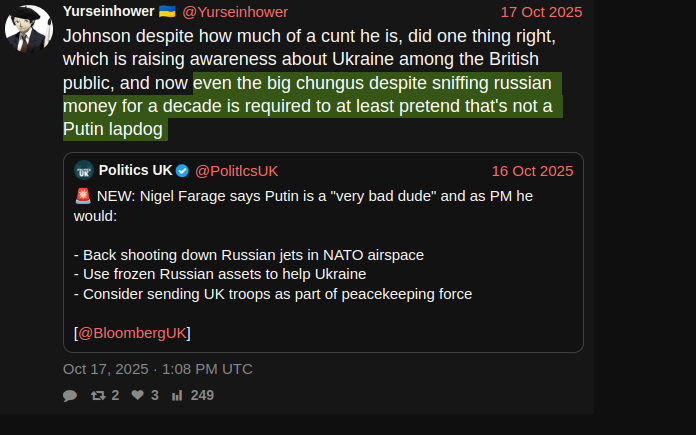Click the Yurseinhower display name
This screenshot has height=435, width=696.
pyautogui.click(x=109, y=11)
